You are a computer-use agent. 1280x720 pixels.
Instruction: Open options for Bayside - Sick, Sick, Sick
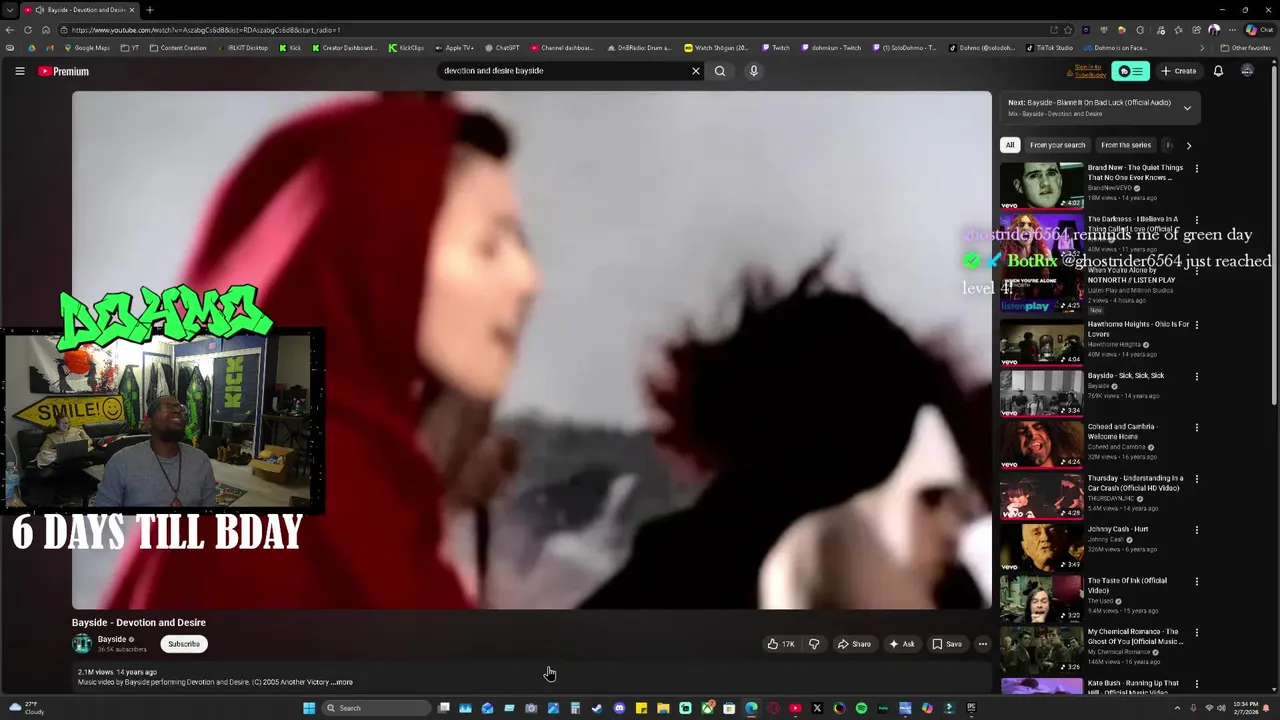[x=1197, y=376]
